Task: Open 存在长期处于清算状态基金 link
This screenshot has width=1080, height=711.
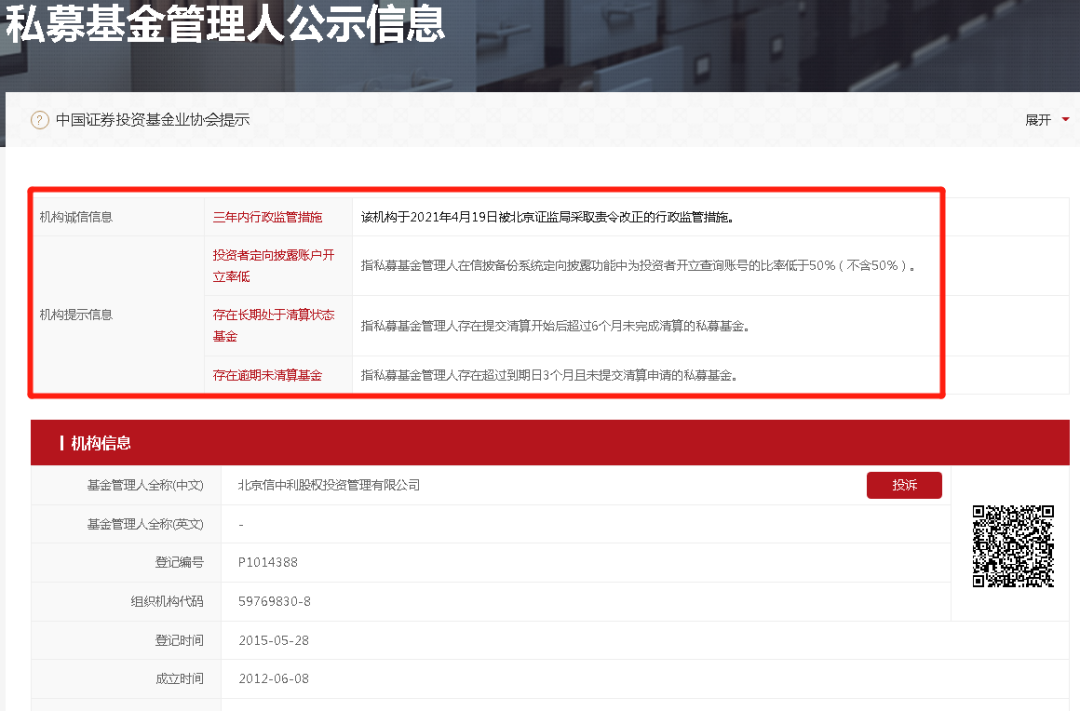Action: (x=273, y=325)
